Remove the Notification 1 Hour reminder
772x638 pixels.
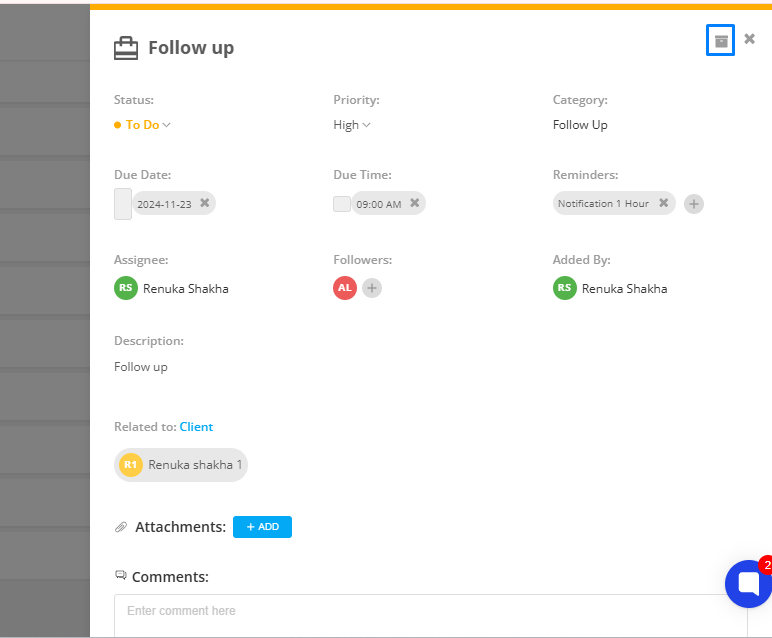(664, 203)
